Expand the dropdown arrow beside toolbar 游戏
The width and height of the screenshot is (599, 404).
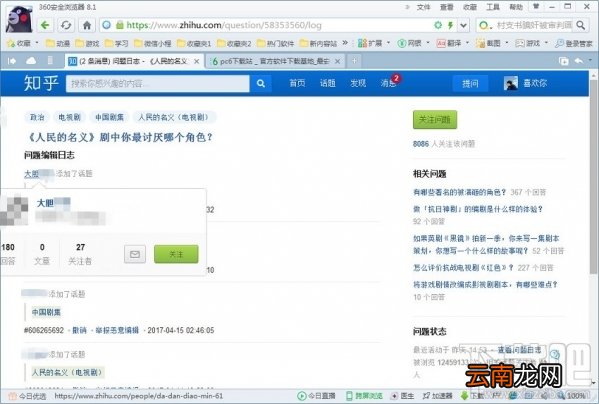(x=546, y=43)
